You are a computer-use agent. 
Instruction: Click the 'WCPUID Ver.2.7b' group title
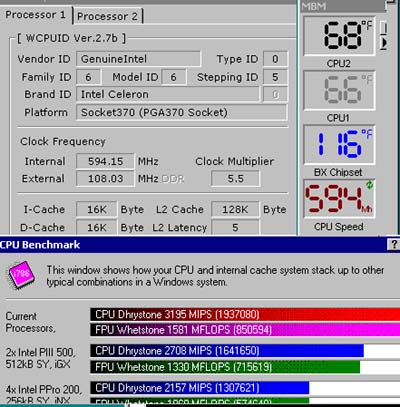pos(72,38)
